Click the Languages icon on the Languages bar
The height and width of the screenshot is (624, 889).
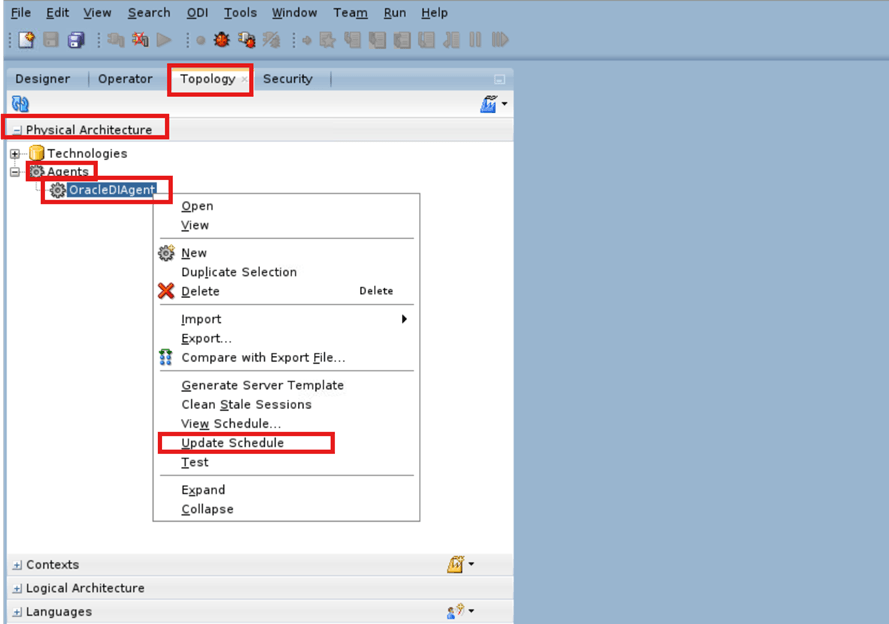(x=457, y=611)
